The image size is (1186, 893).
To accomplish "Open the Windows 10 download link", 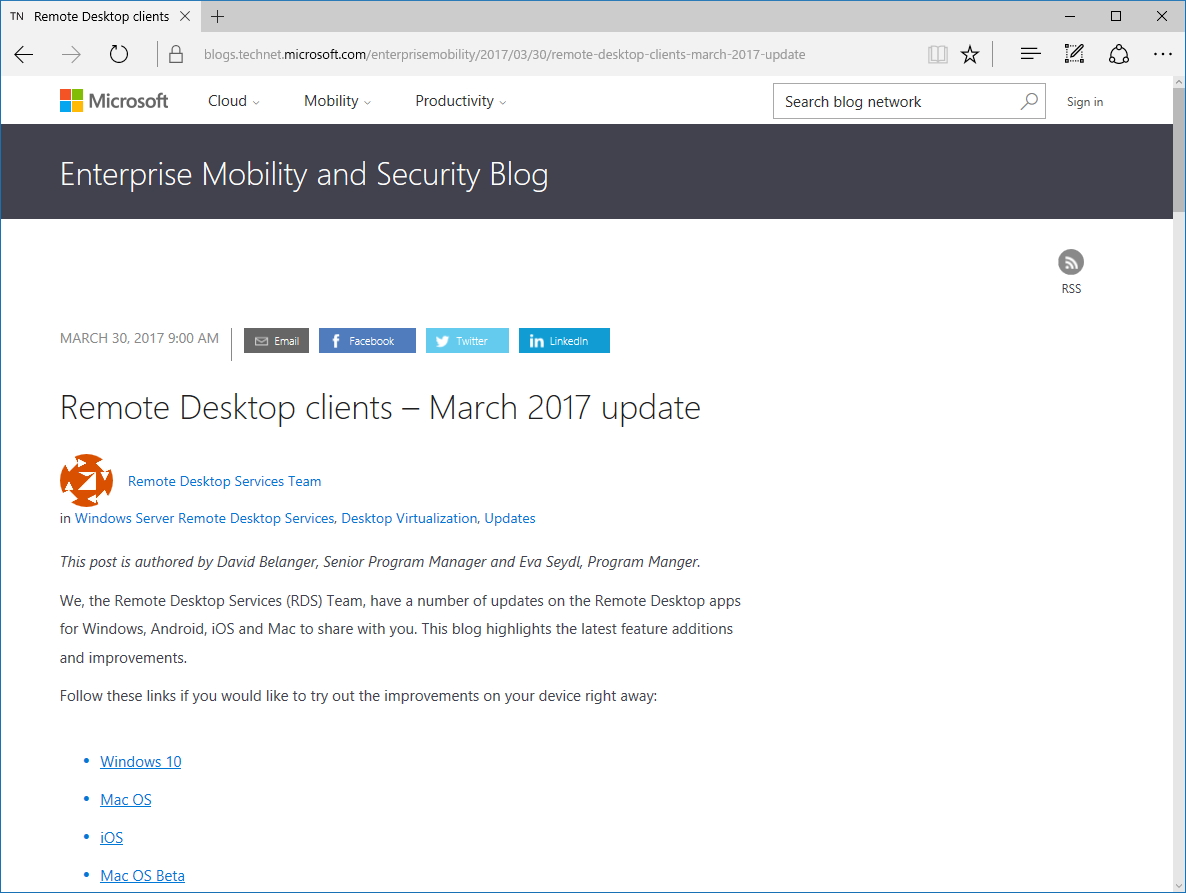I will point(140,761).
